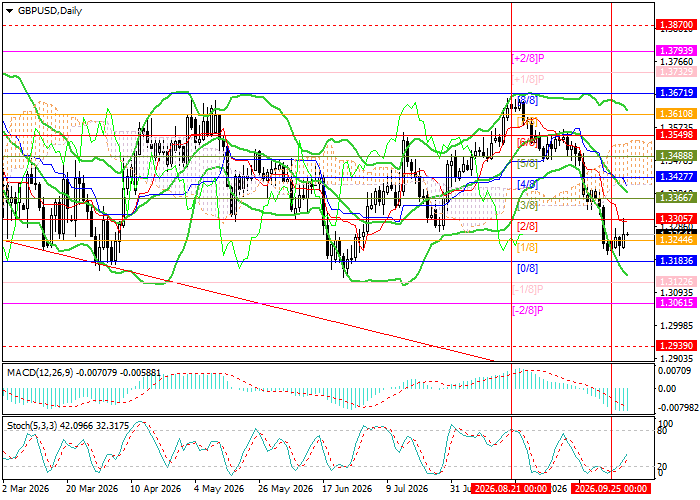The image size is (700, 500).
Task: Open the GBPUSD,Daily chart menu triangle
Action: (x=9, y=11)
